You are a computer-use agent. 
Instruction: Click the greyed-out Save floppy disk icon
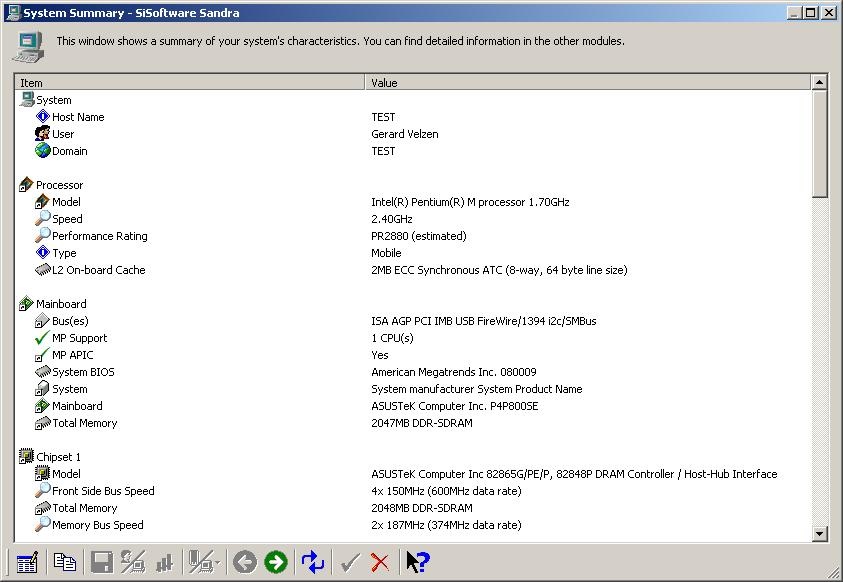pyautogui.click(x=102, y=563)
